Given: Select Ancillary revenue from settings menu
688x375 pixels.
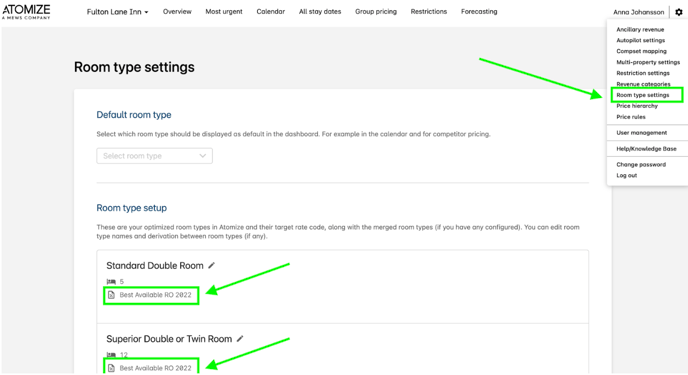Looking at the screenshot, I should (640, 29).
